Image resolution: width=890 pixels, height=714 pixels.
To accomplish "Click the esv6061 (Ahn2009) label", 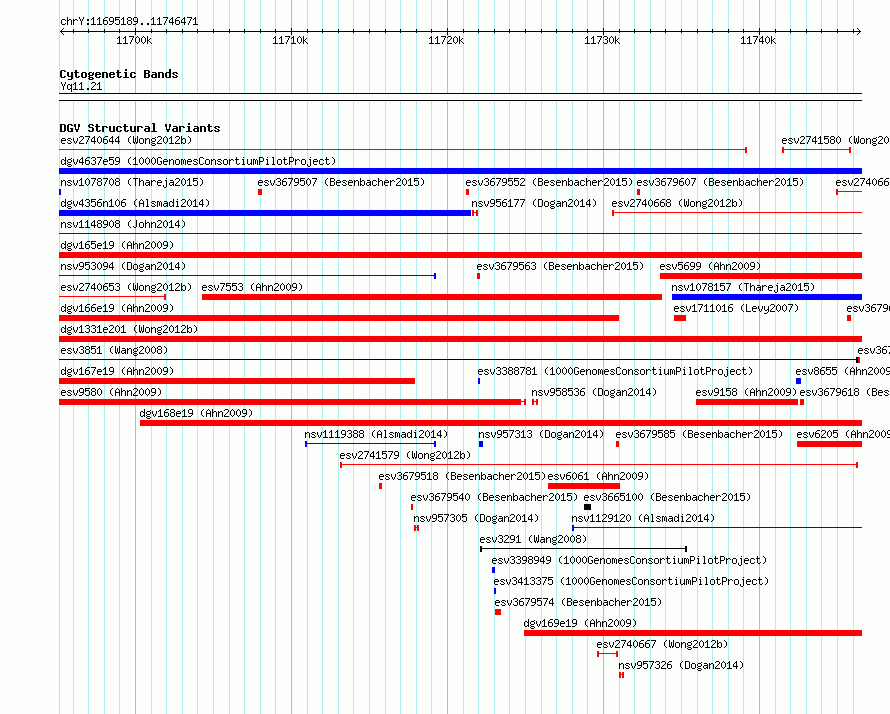I will pyautogui.click(x=598, y=476).
